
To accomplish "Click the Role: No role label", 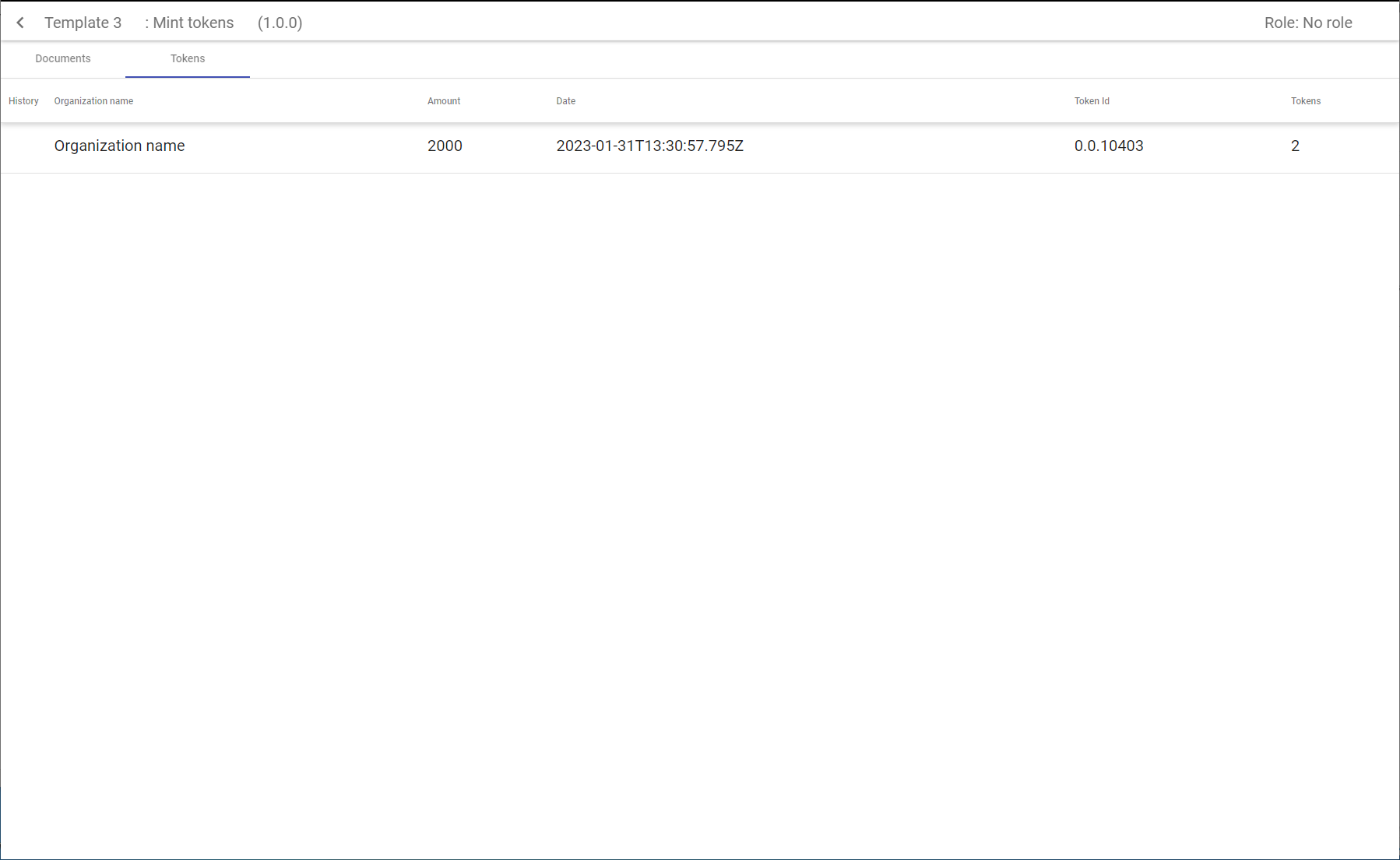I will (1307, 23).
